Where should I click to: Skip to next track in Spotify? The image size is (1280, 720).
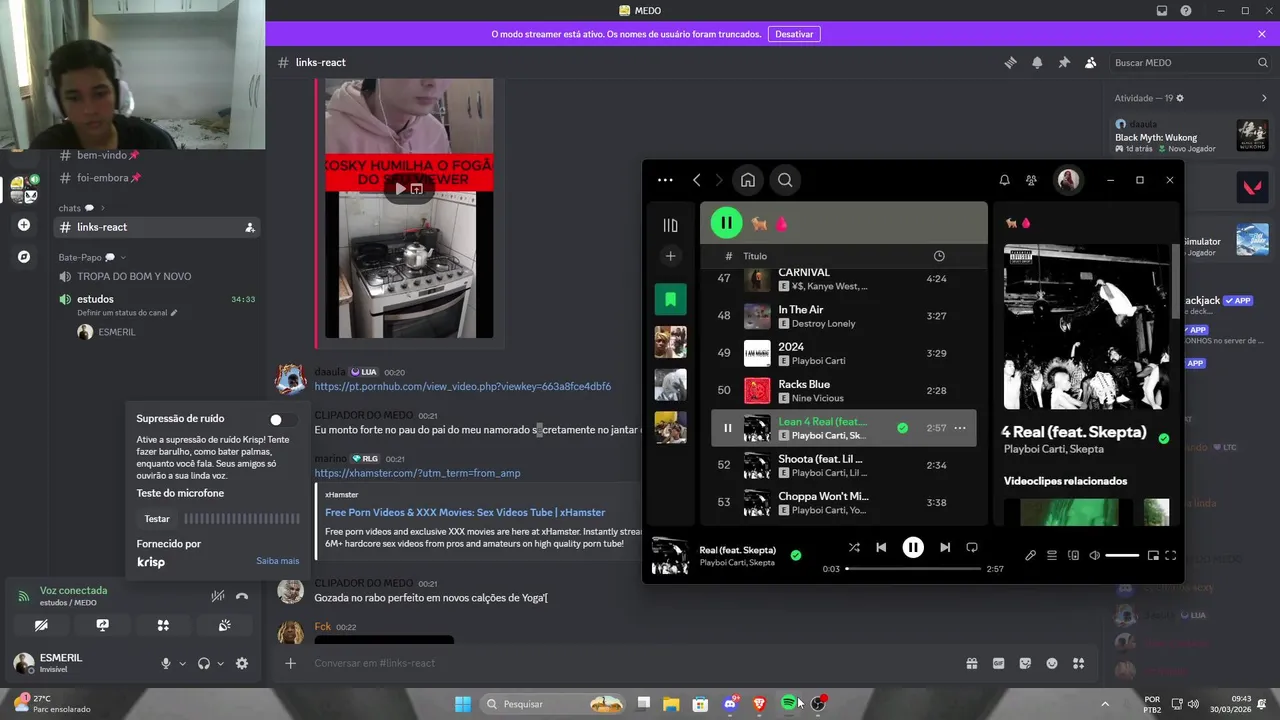tap(945, 548)
